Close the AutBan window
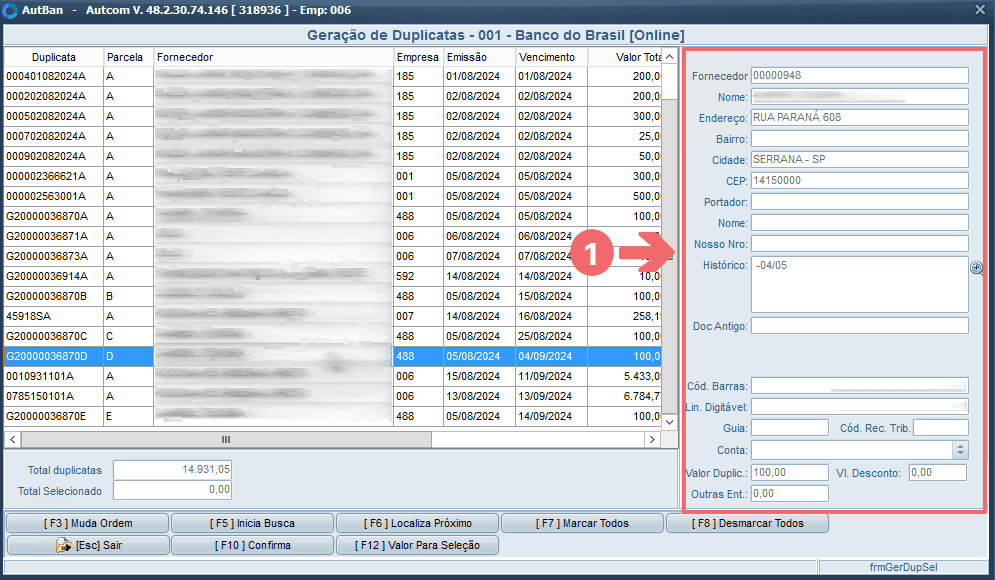The image size is (995, 580). pyautogui.click(x=980, y=10)
